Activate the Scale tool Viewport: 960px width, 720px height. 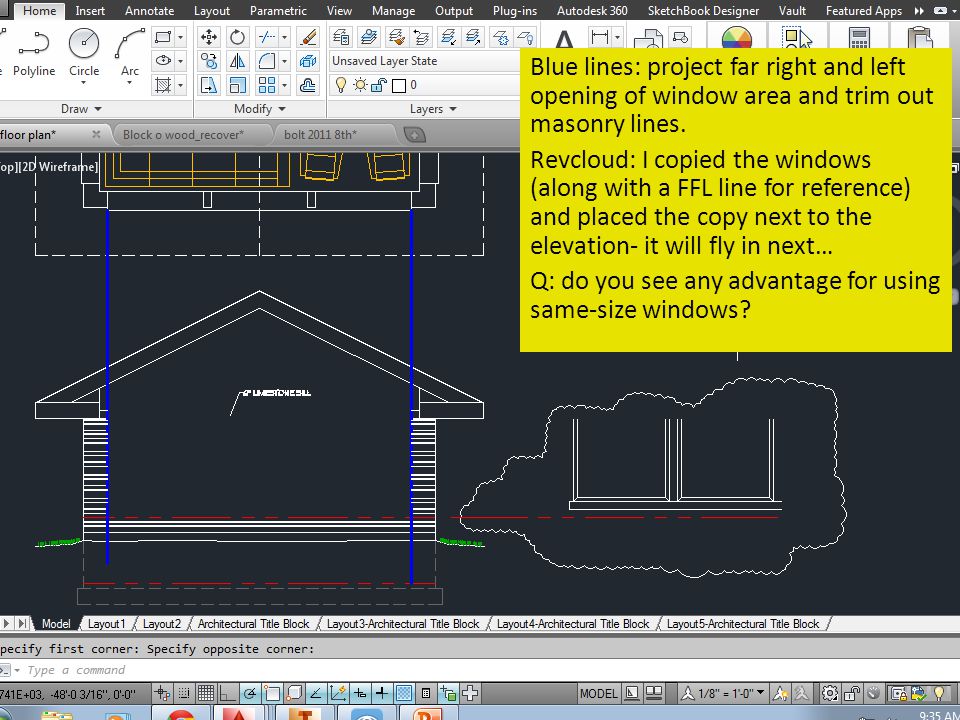click(237, 84)
